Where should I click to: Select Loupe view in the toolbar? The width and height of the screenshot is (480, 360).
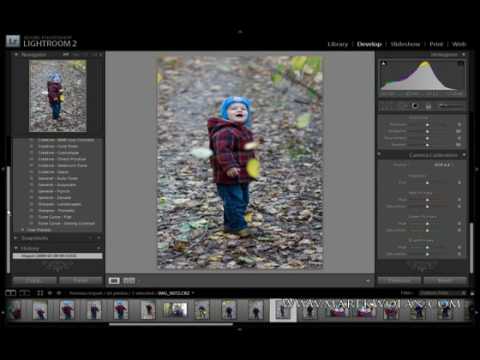(114, 281)
